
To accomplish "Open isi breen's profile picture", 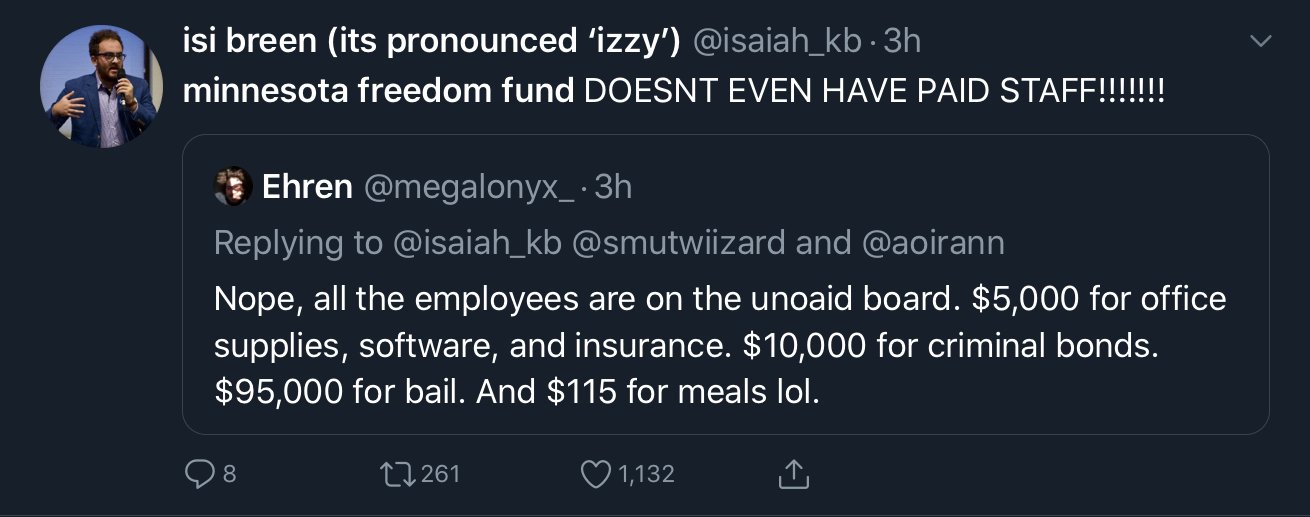I will point(101,87).
